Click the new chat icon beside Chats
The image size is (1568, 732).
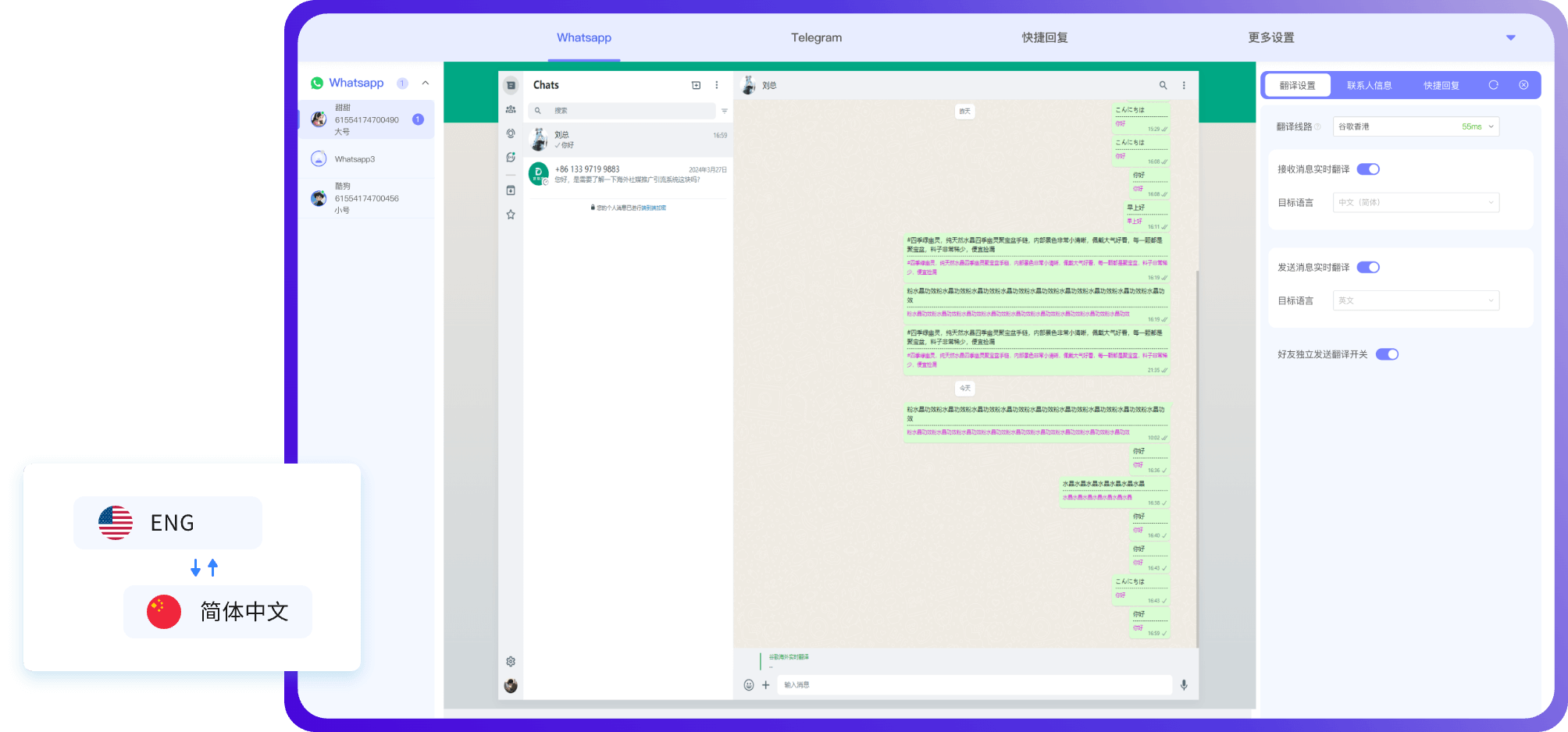click(696, 85)
